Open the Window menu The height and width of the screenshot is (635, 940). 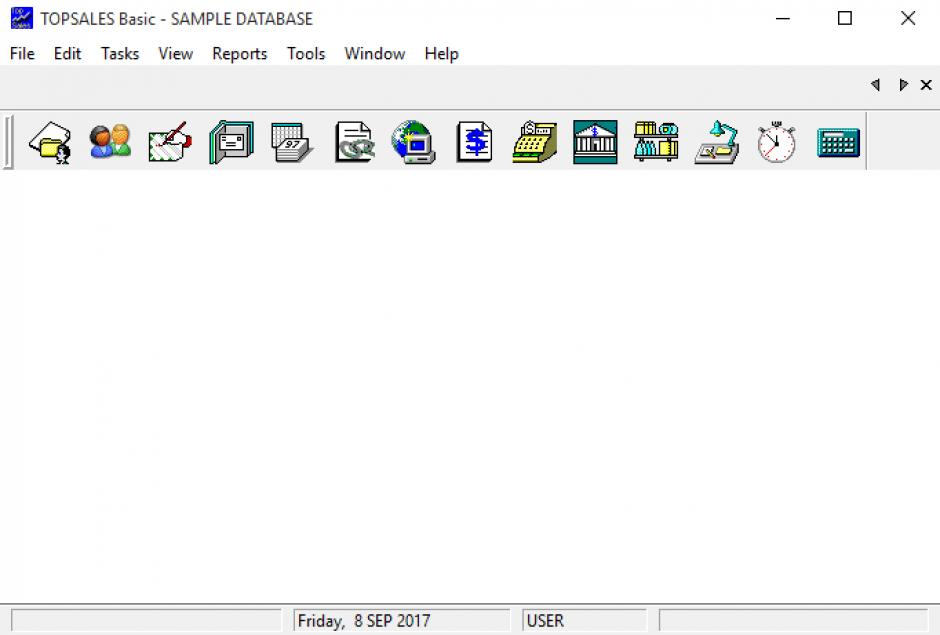[x=375, y=54]
